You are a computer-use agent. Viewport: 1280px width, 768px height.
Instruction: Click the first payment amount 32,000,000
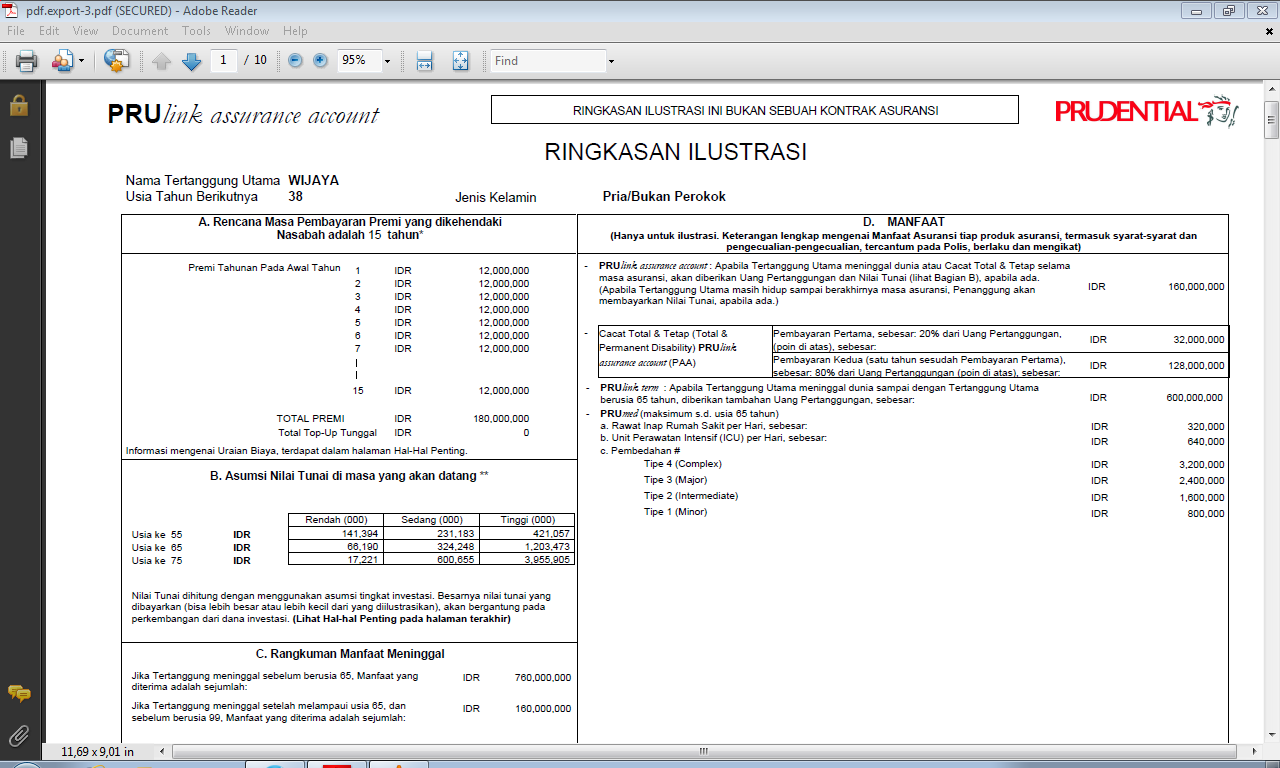(1198, 340)
